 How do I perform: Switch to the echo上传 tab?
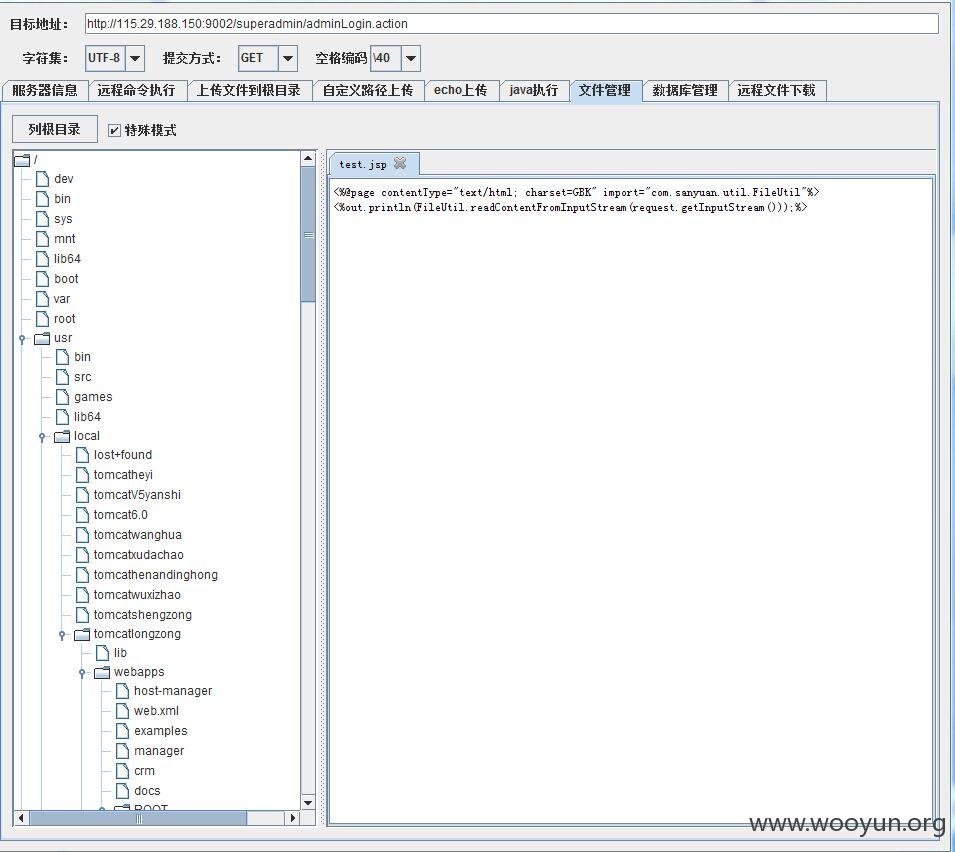461,90
